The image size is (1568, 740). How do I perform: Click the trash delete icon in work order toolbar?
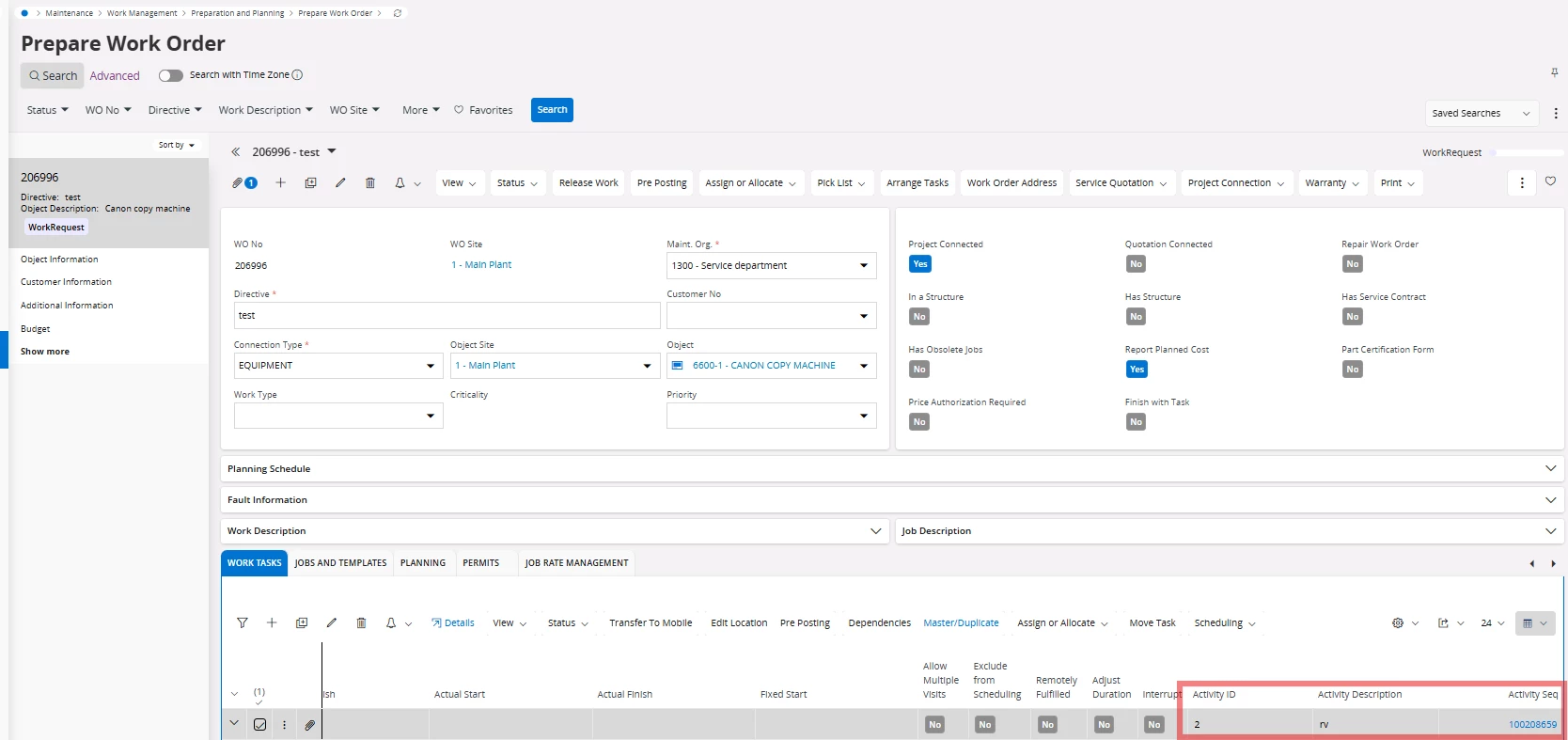point(370,183)
